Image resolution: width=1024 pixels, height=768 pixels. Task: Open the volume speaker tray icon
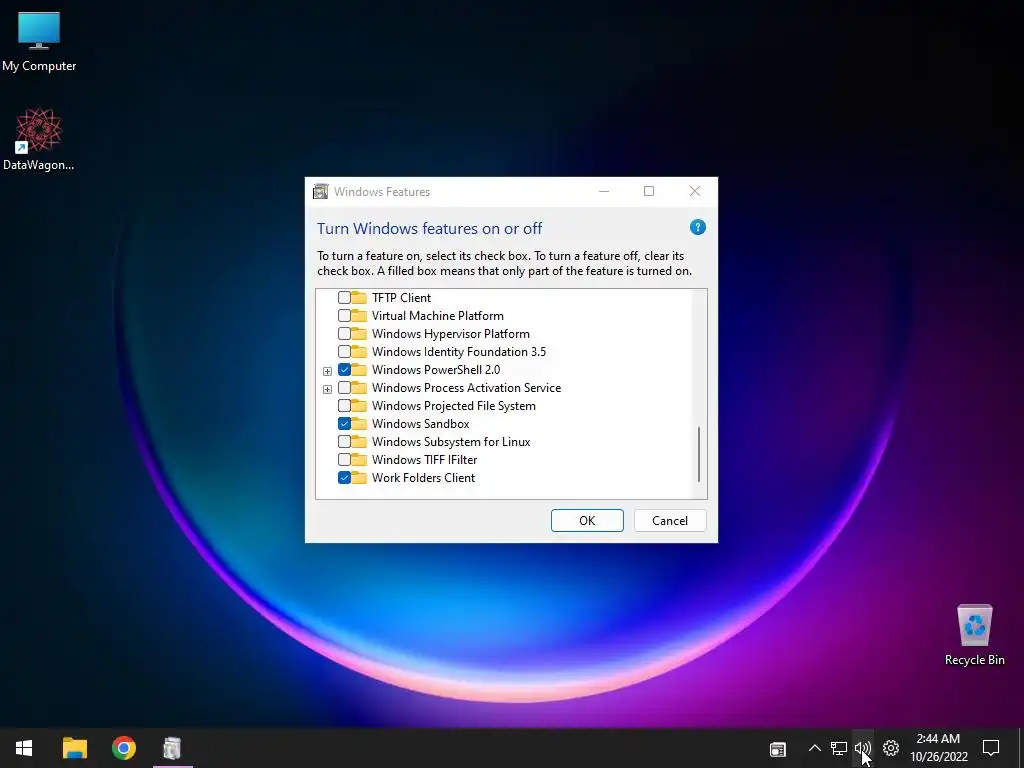863,748
